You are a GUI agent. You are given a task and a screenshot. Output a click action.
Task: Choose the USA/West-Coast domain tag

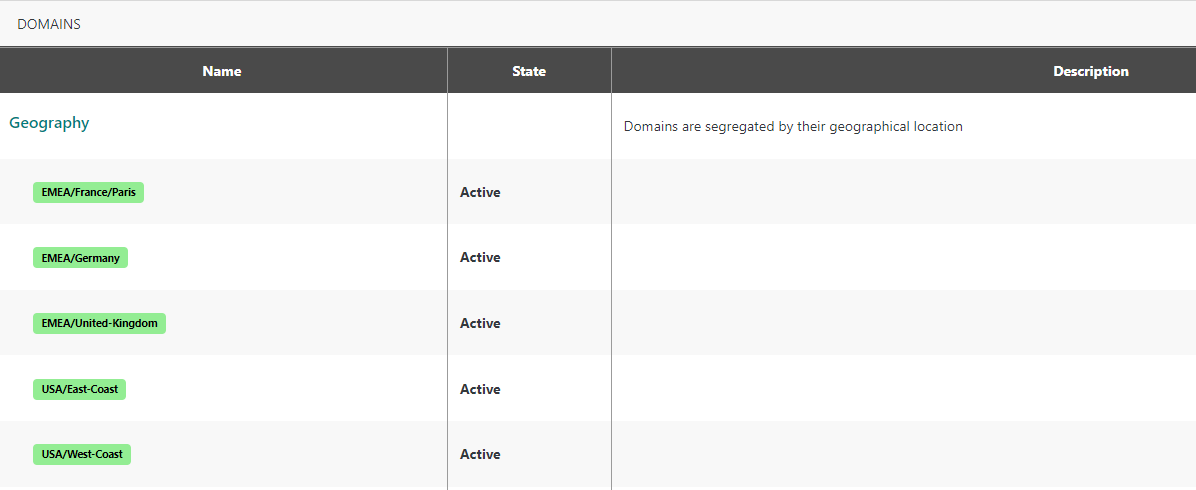tap(82, 454)
